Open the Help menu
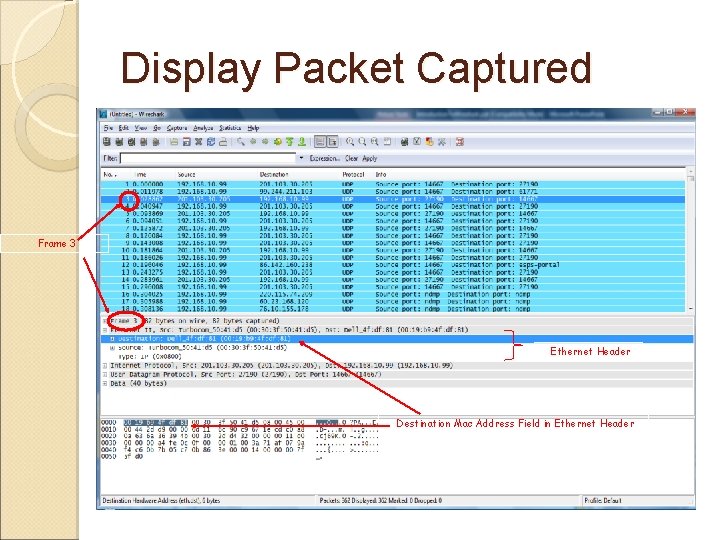 coord(253,128)
